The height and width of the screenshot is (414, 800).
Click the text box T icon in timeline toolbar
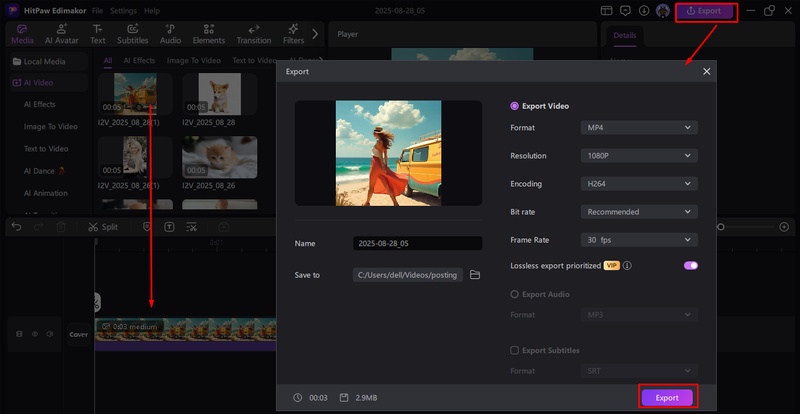click(169, 227)
